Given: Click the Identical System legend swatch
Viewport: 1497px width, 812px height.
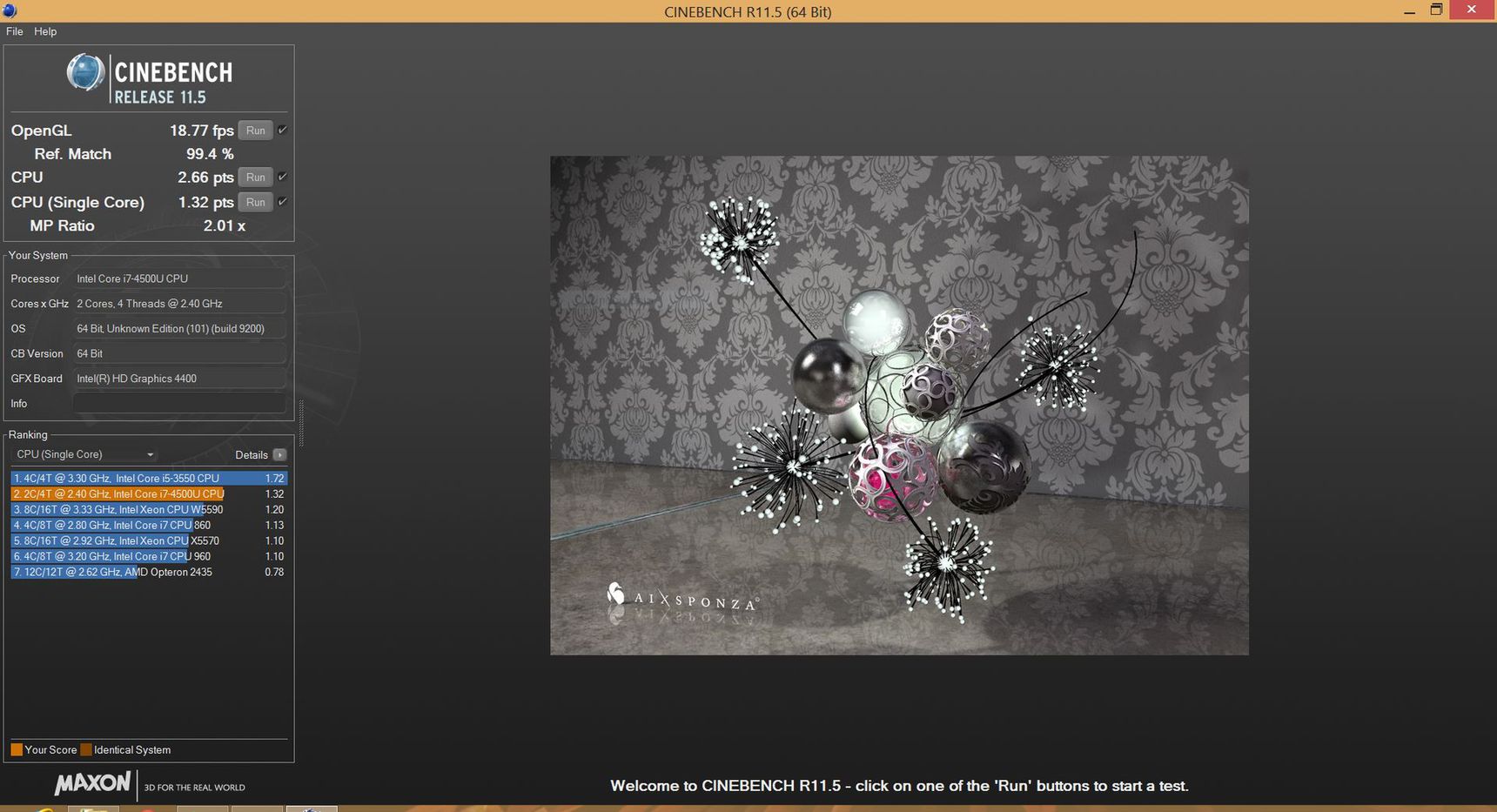Looking at the screenshot, I should click(86, 749).
